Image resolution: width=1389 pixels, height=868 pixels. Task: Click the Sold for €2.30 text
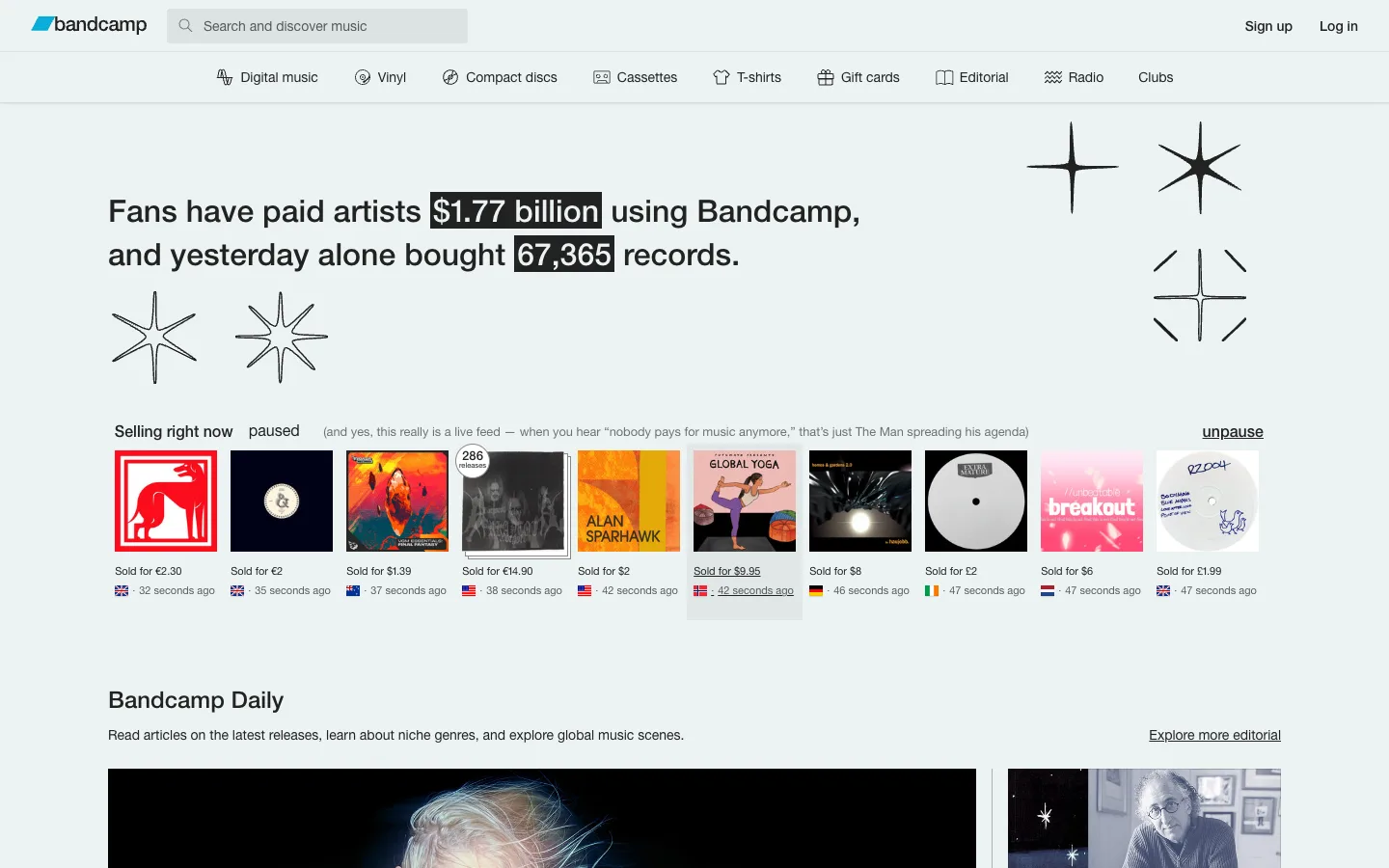tap(149, 571)
